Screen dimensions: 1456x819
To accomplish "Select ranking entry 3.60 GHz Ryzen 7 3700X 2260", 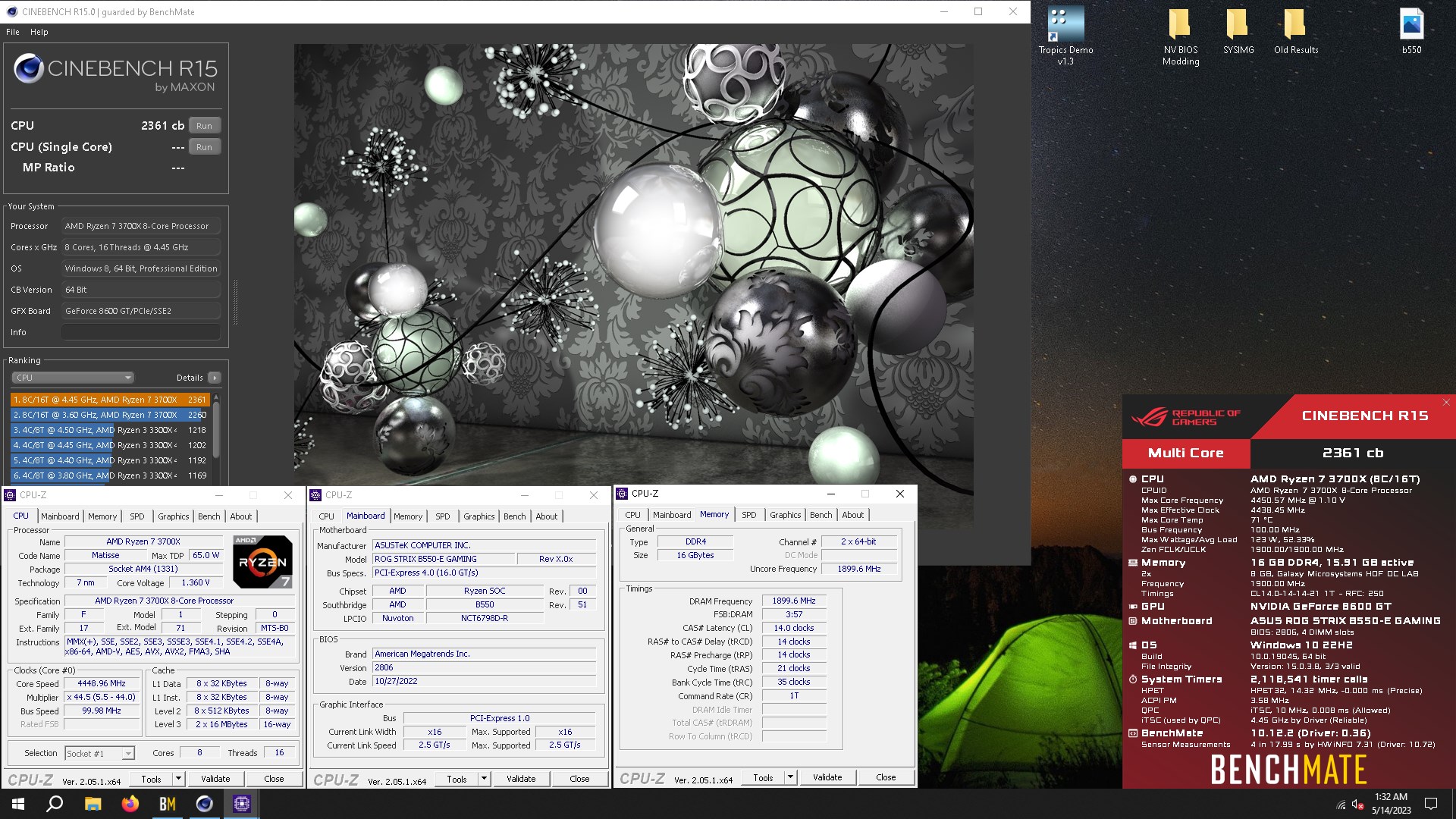I will tap(109, 415).
